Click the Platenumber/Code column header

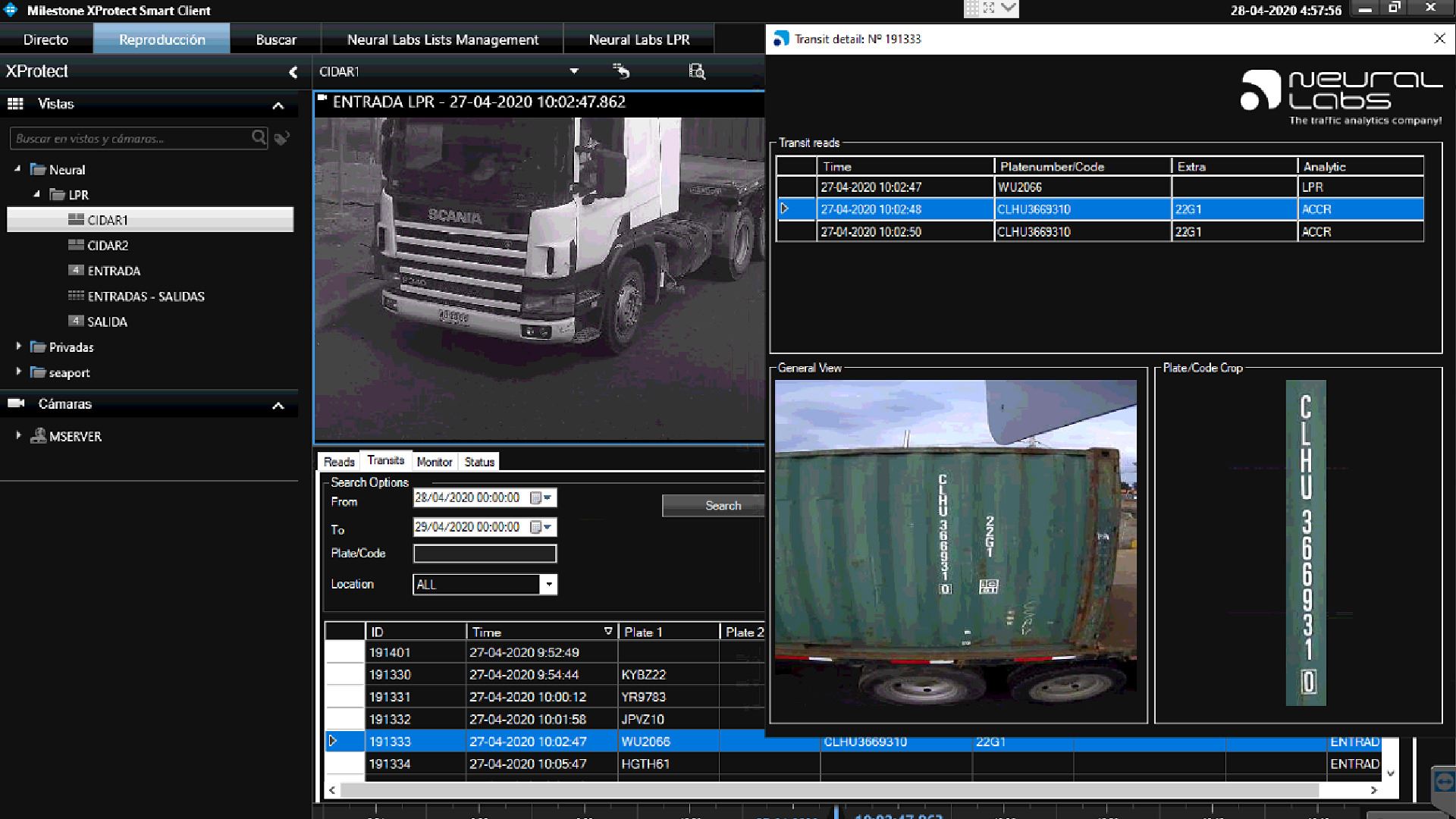tap(1082, 166)
